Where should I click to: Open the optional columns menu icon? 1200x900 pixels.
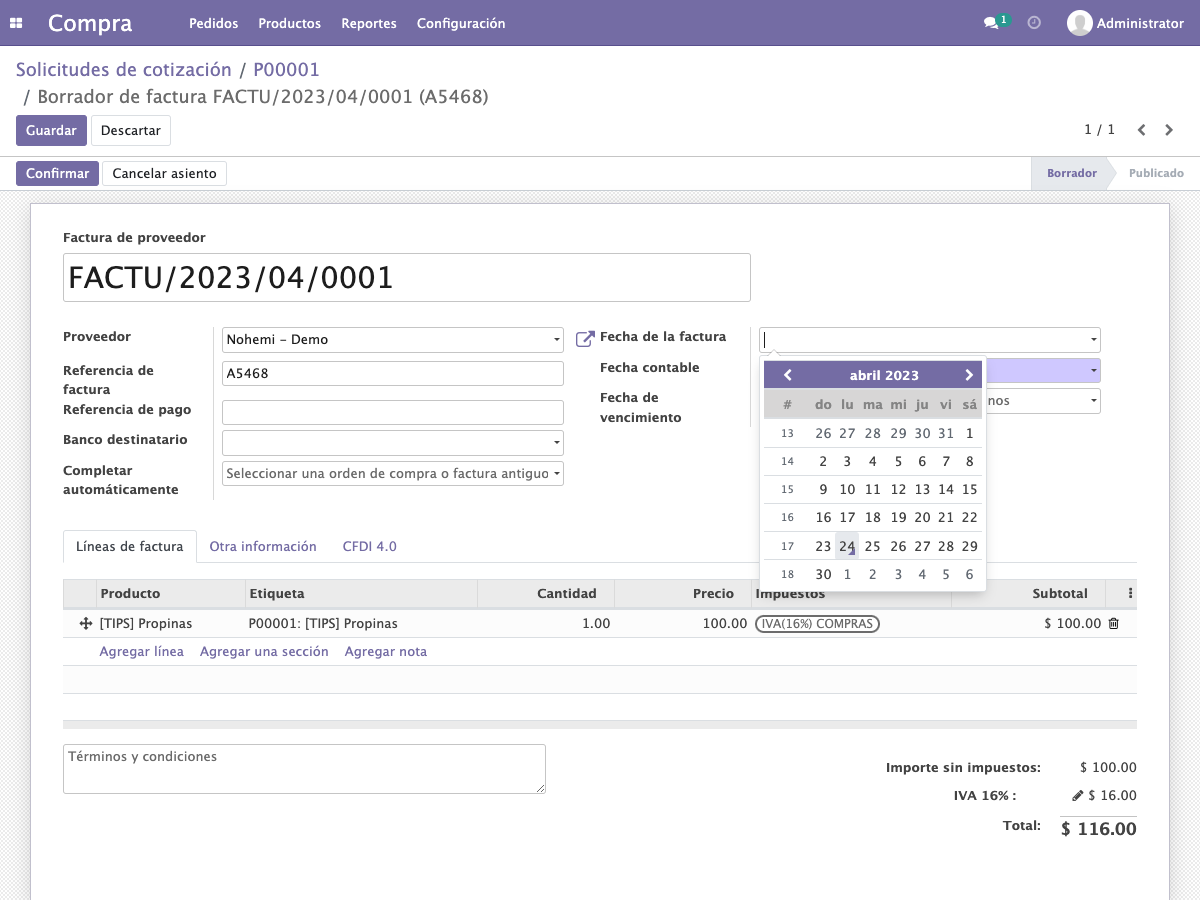[1130, 593]
